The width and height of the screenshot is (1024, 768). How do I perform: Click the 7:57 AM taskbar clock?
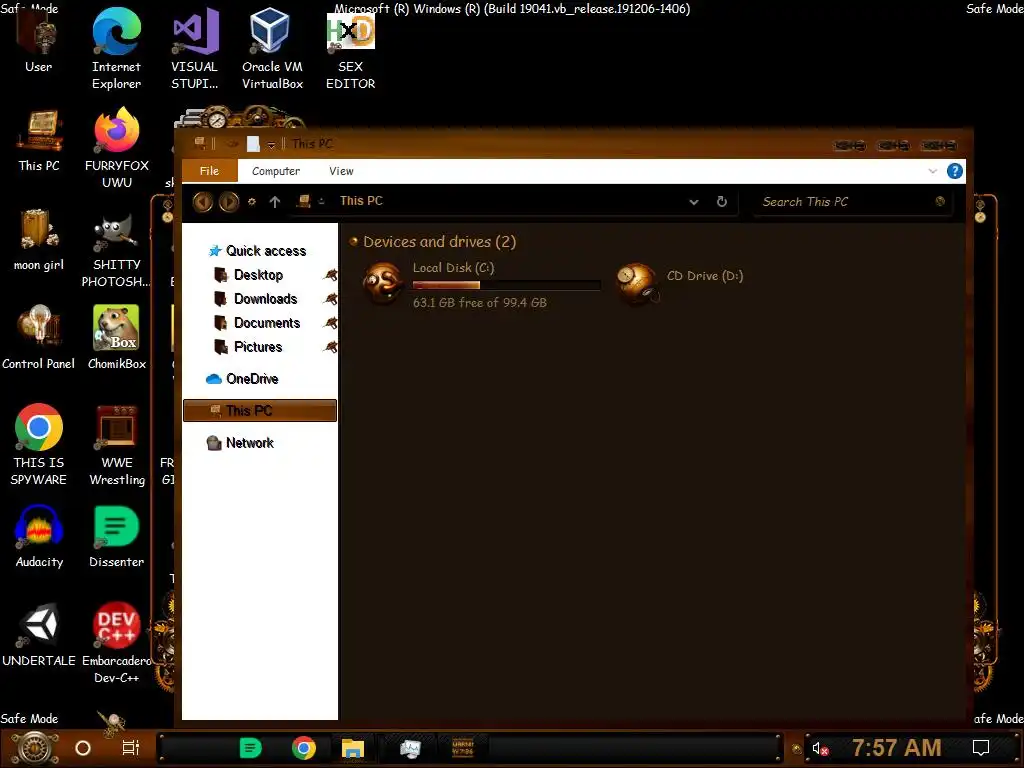tap(897, 748)
